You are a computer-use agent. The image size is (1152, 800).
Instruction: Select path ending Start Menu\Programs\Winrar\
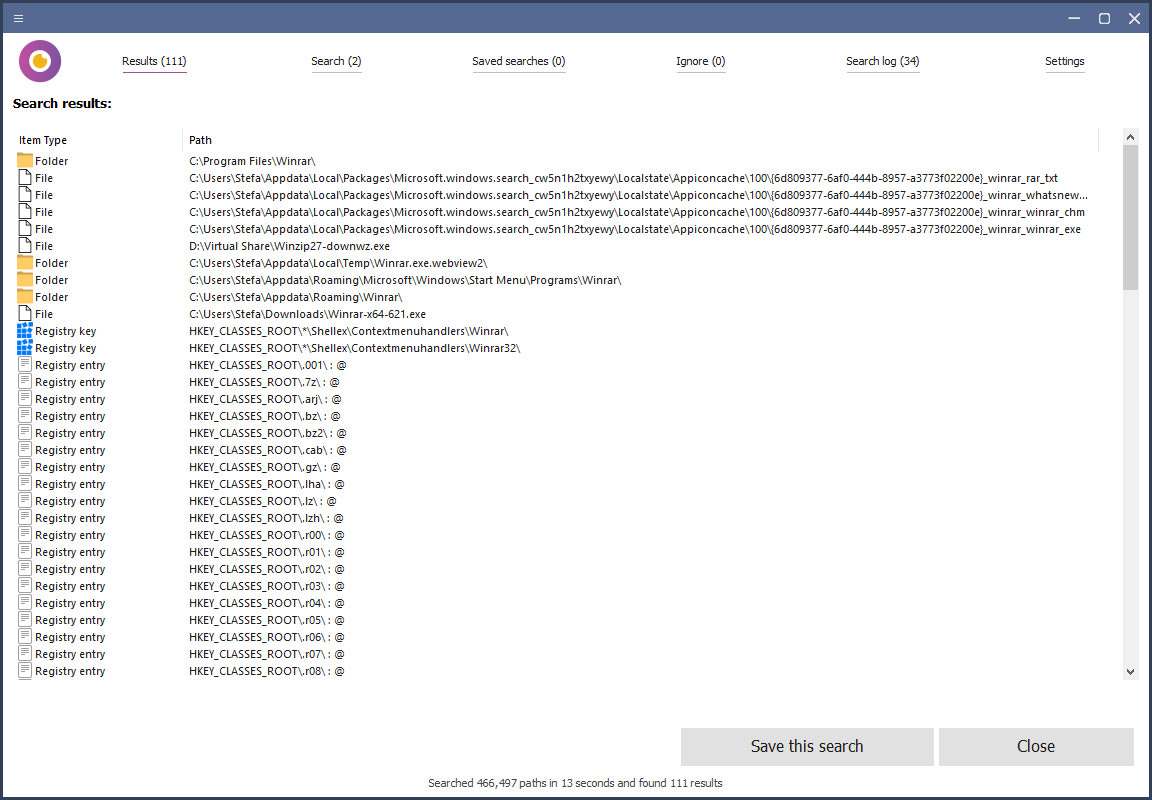[x=405, y=280]
